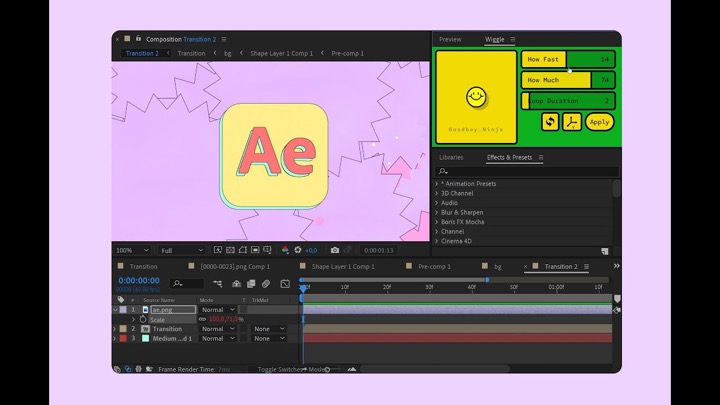Open the TrkMat dropdown for Transition layer
The image size is (720, 405).
[269, 329]
